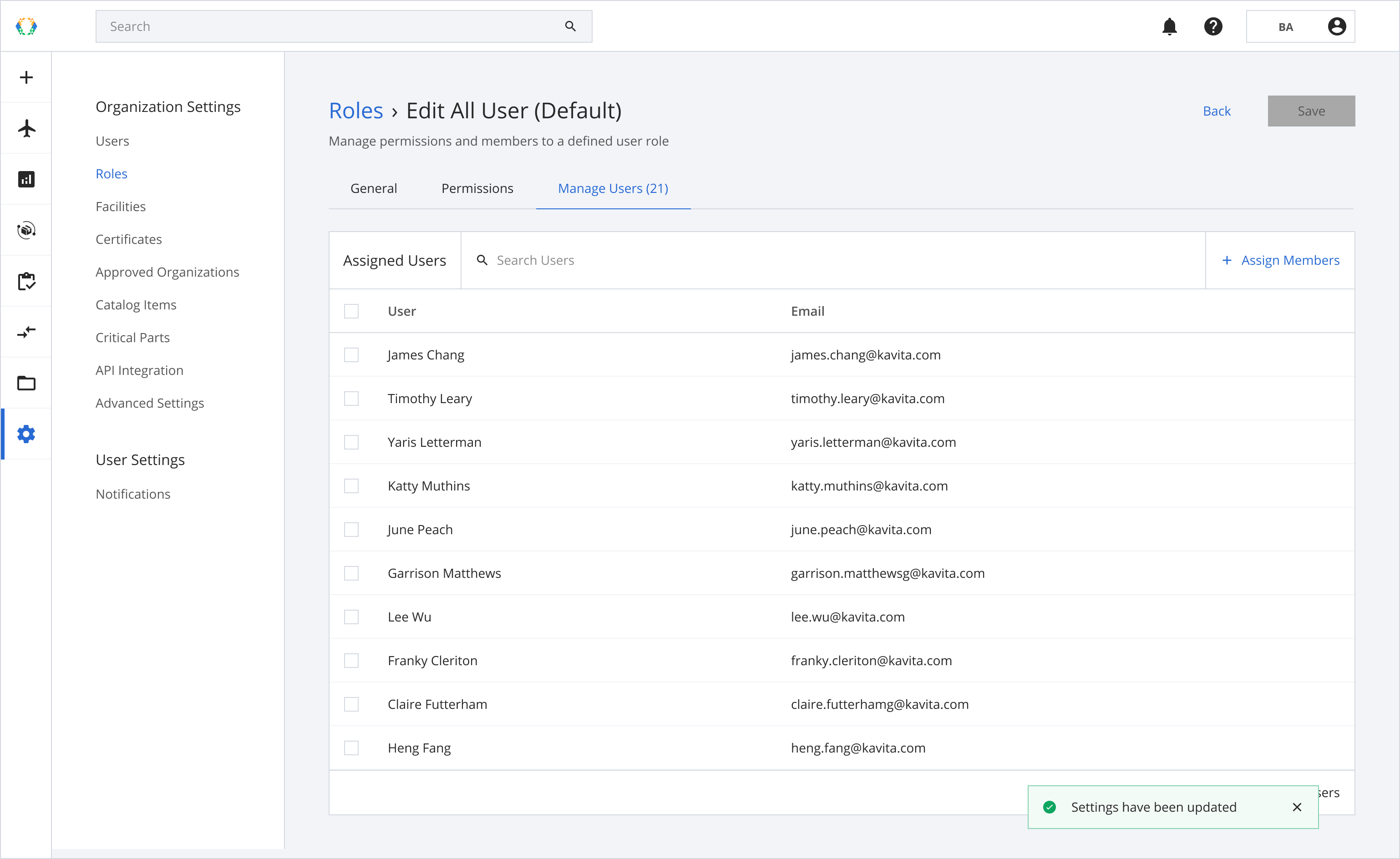Focus the Search Users field

(x=833, y=260)
